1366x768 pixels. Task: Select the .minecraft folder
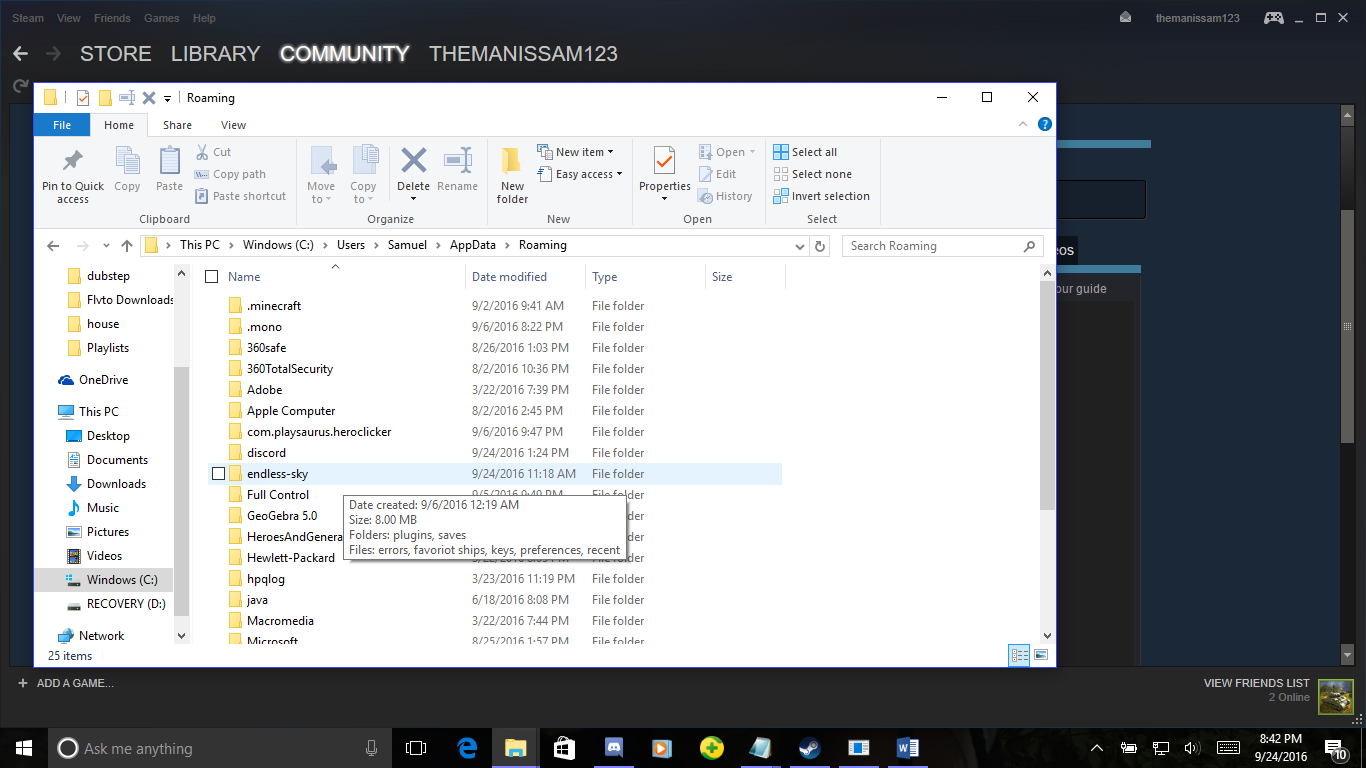point(273,306)
